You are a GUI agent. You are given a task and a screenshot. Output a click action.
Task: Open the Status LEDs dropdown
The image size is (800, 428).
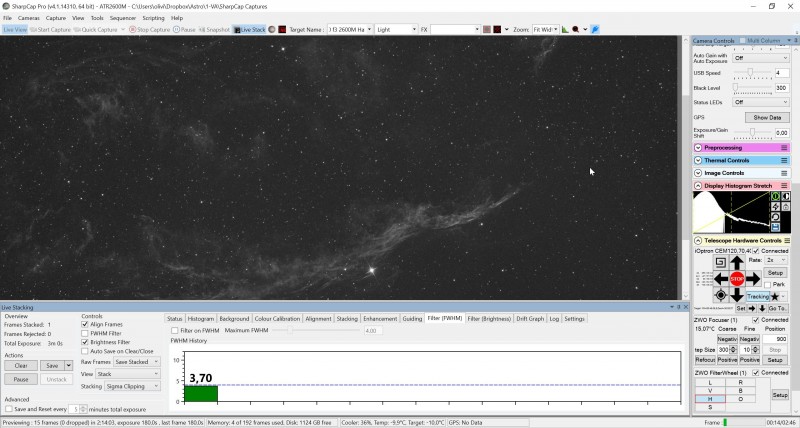point(761,102)
